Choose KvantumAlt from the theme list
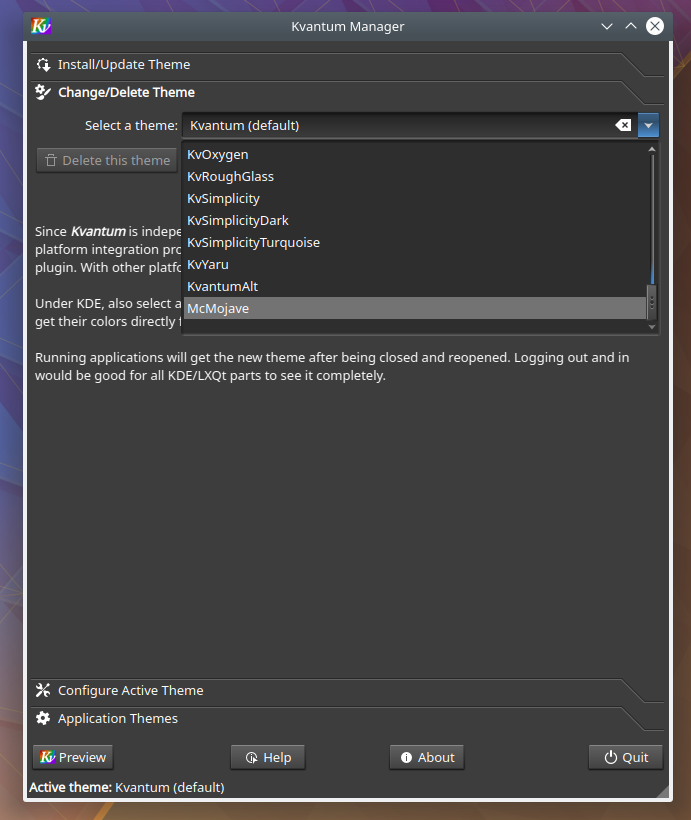The height and width of the screenshot is (820, 691). point(415,287)
